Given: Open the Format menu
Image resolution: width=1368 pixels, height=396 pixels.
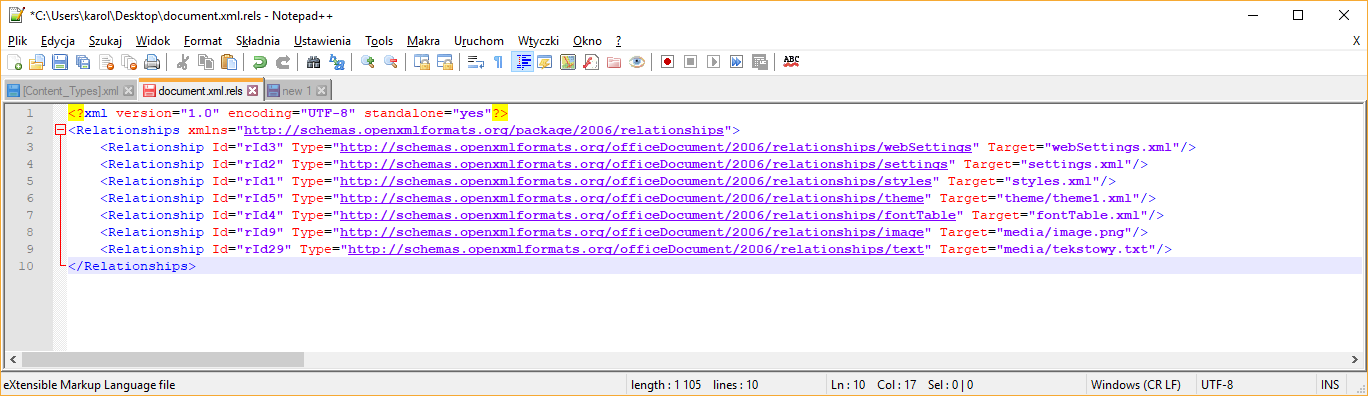Looking at the screenshot, I should pos(203,40).
